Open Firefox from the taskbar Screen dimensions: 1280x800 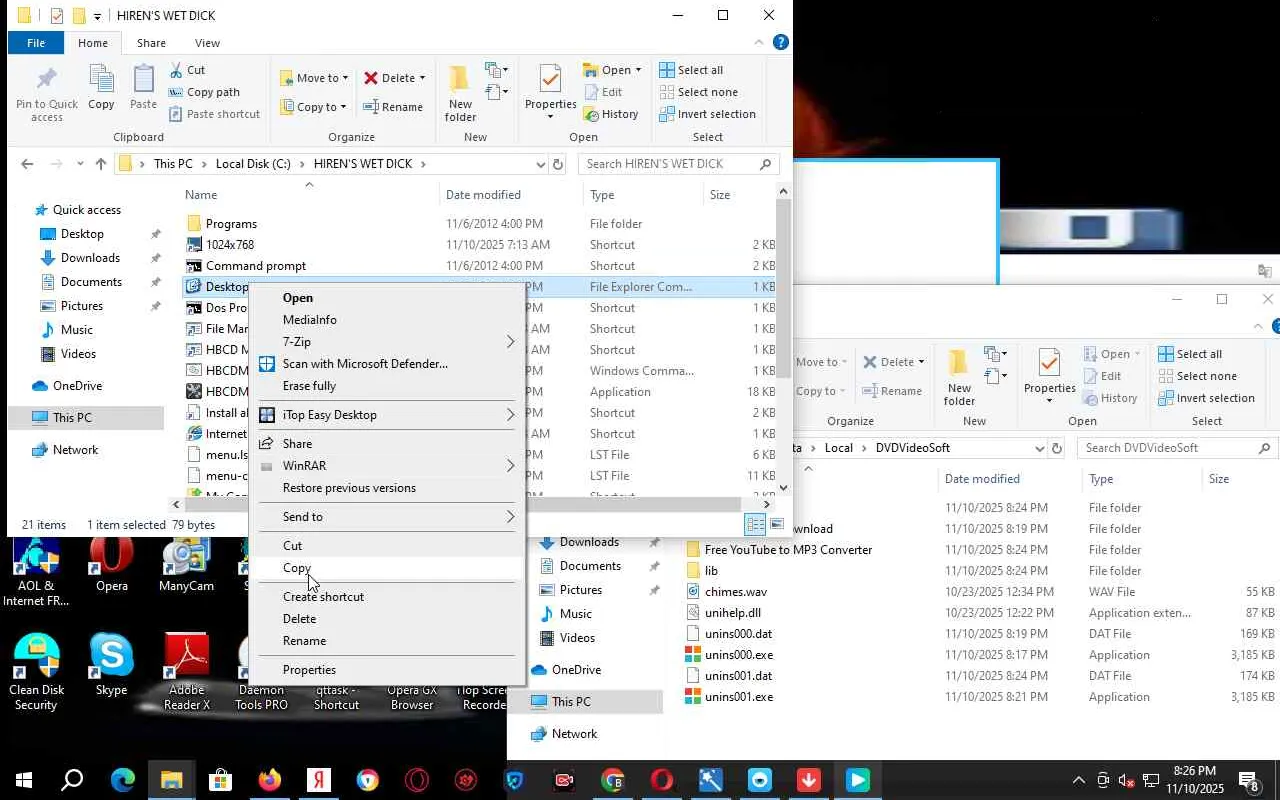[x=270, y=780]
